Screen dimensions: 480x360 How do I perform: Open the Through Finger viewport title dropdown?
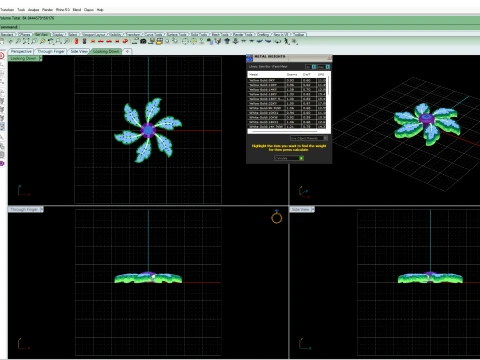[42, 209]
